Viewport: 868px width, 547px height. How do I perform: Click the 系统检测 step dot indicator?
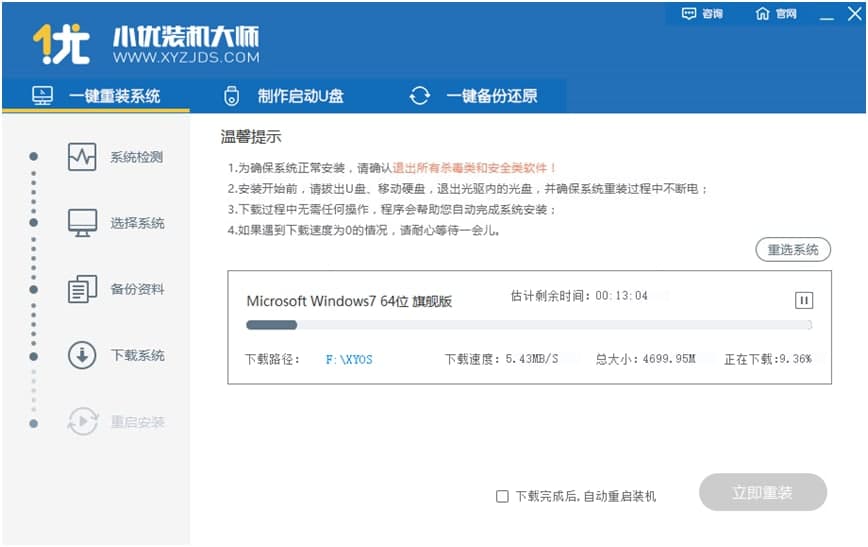pos(34,157)
